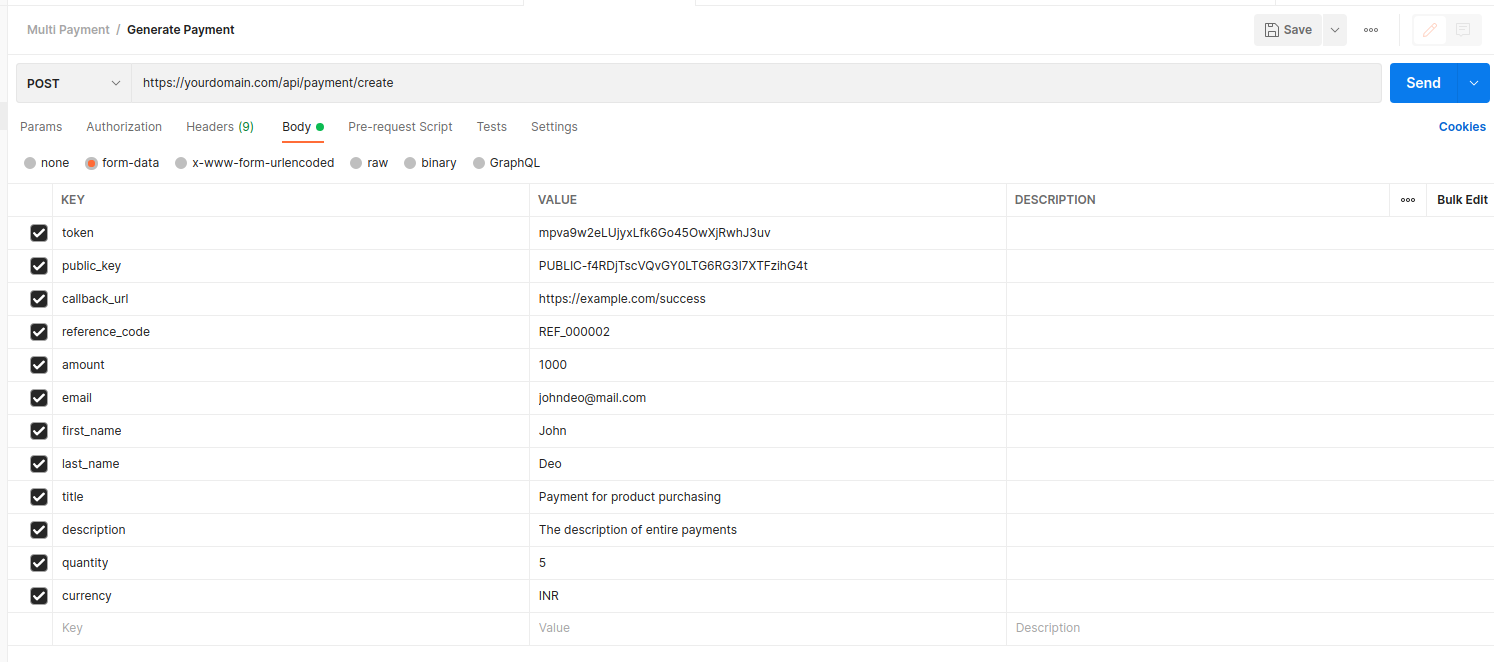Expand the Send button dropdown arrow

click(1474, 83)
